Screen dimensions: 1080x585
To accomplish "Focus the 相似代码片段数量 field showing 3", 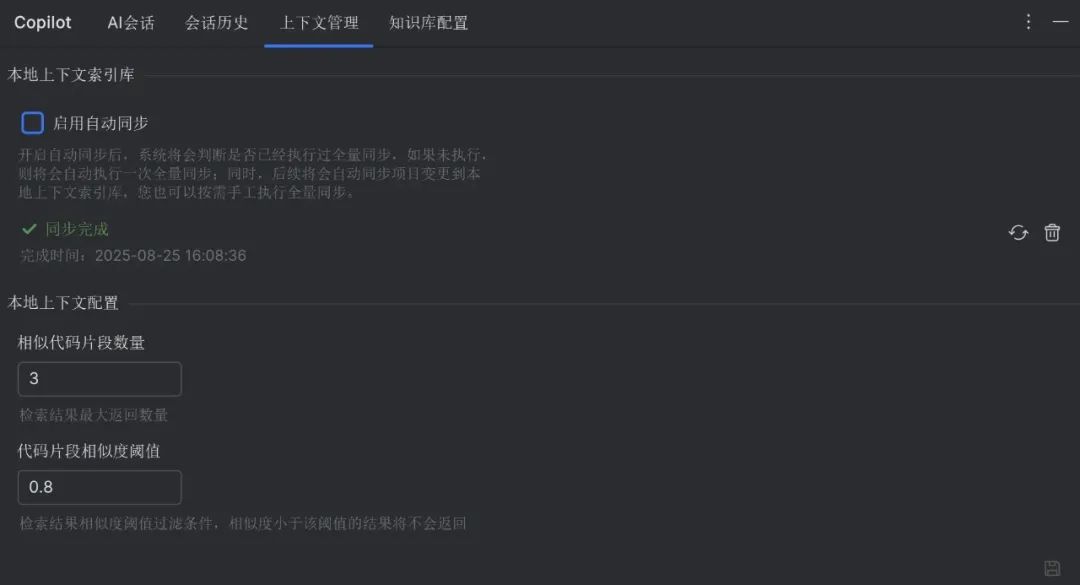I will (100, 379).
